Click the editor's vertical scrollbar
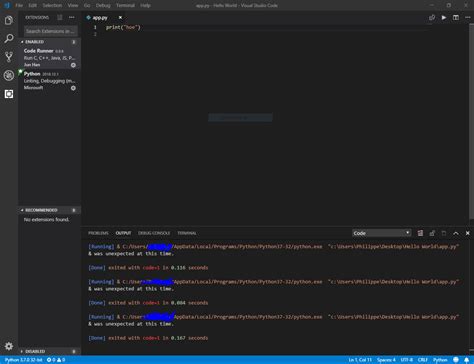474x364 pixels. (x=472, y=120)
